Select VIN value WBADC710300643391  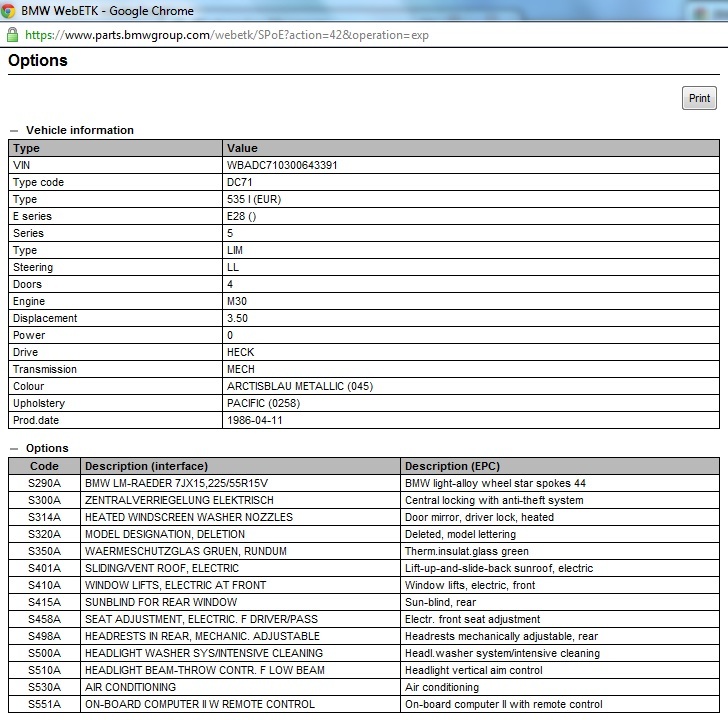pos(282,165)
